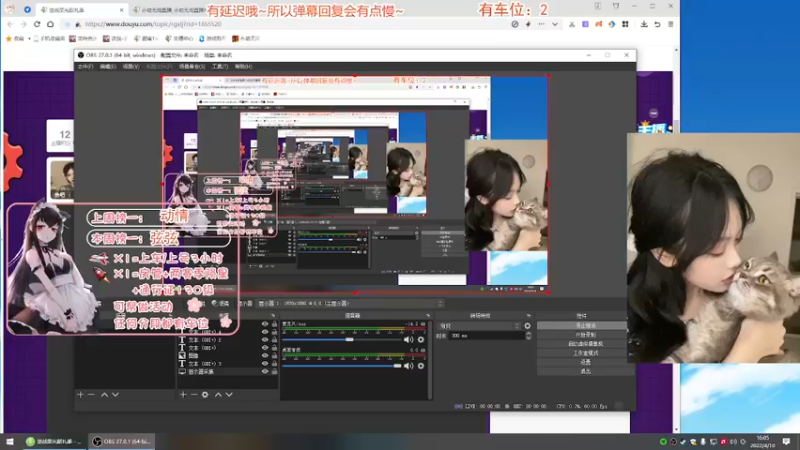Move the scene down in the list
This screenshot has height=450, width=800.
116,394
